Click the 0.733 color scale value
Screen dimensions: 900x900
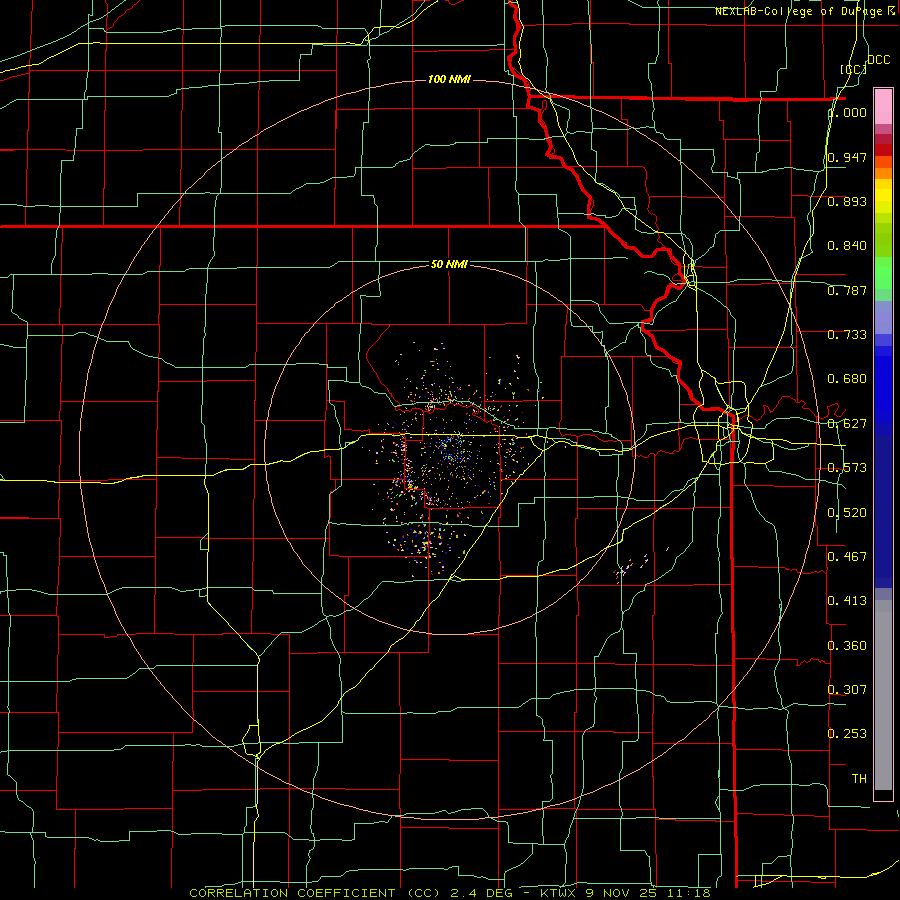(x=847, y=335)
